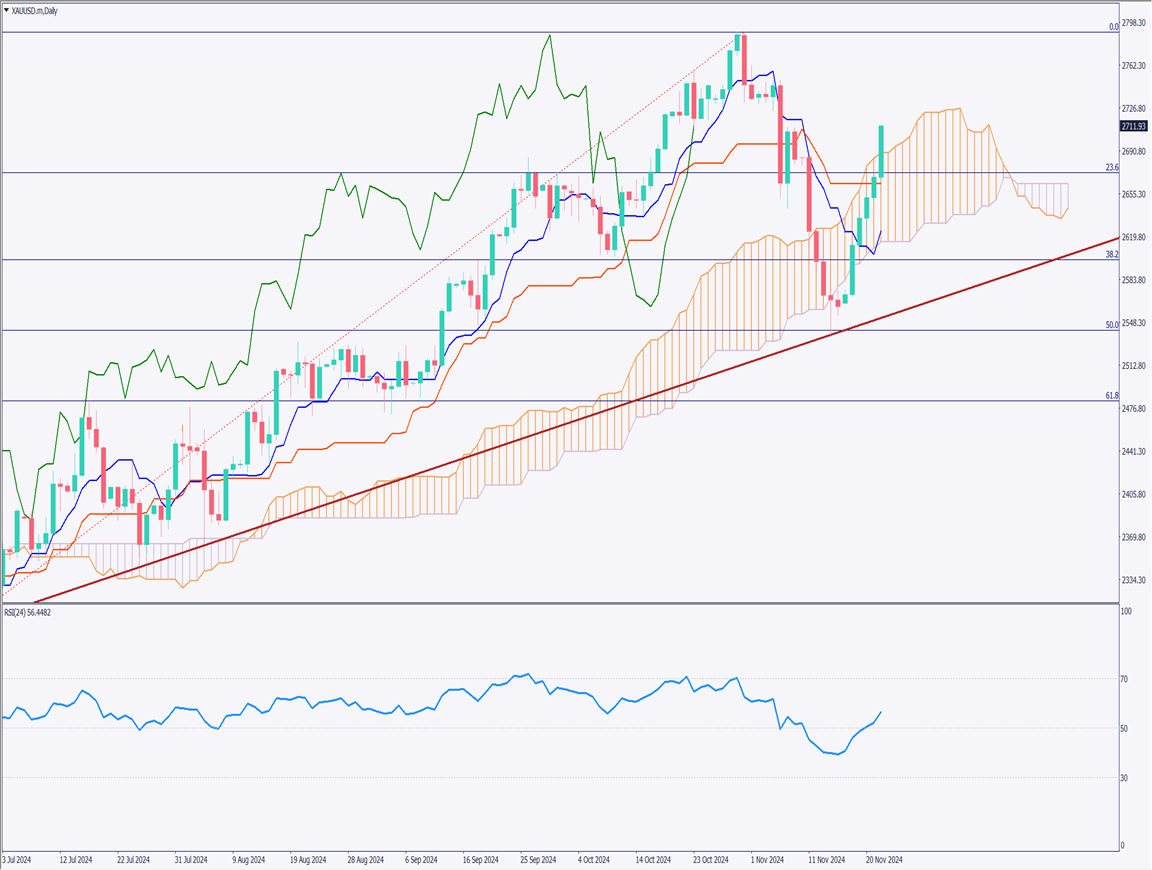Screen dimensions: 1152x870
Task: Click the 2619.80 price axis label
Action: pyautogui.click(x=1134, y=237)
